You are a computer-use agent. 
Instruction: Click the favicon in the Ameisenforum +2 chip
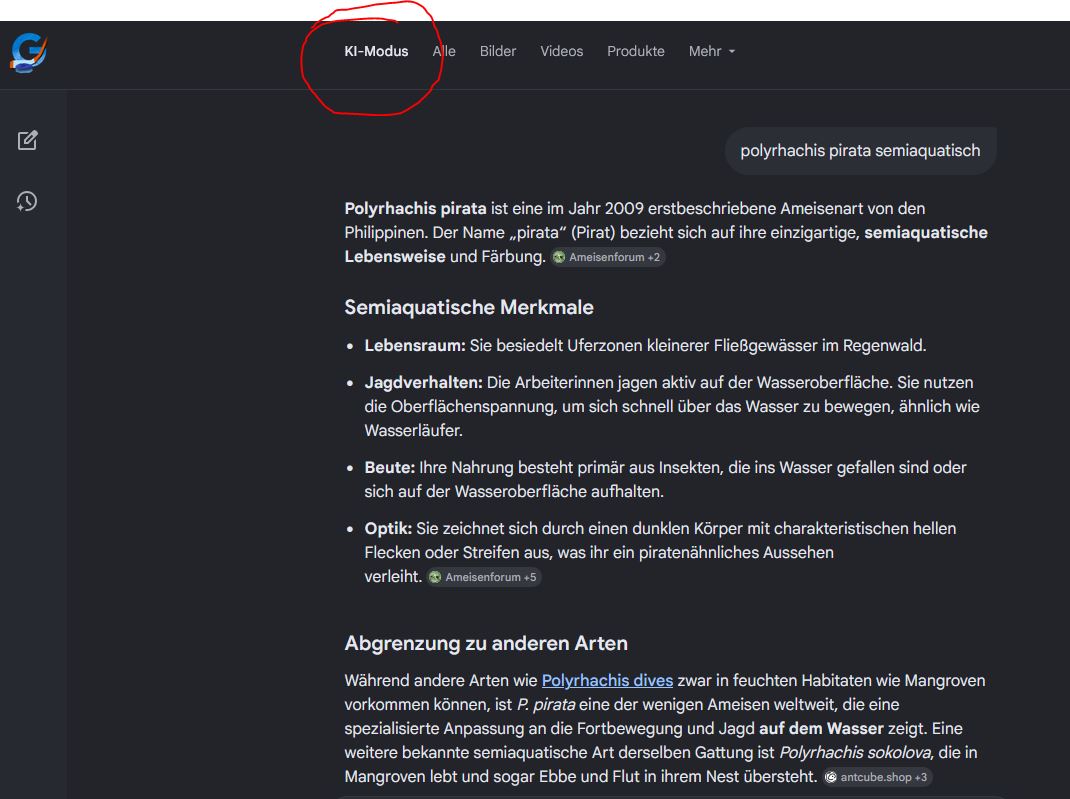(559, 257)
